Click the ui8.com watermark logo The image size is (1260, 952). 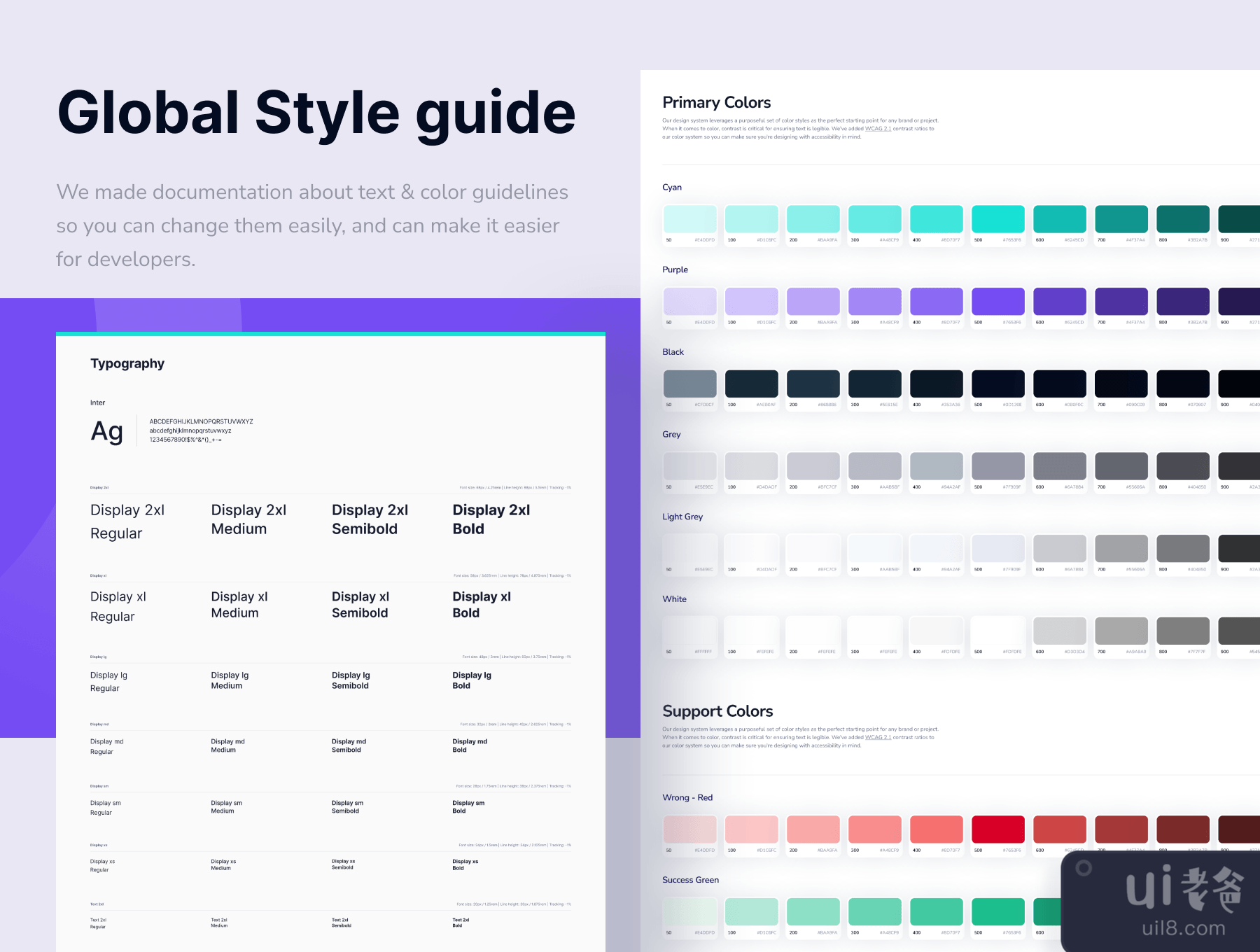tap(1182, 902)
